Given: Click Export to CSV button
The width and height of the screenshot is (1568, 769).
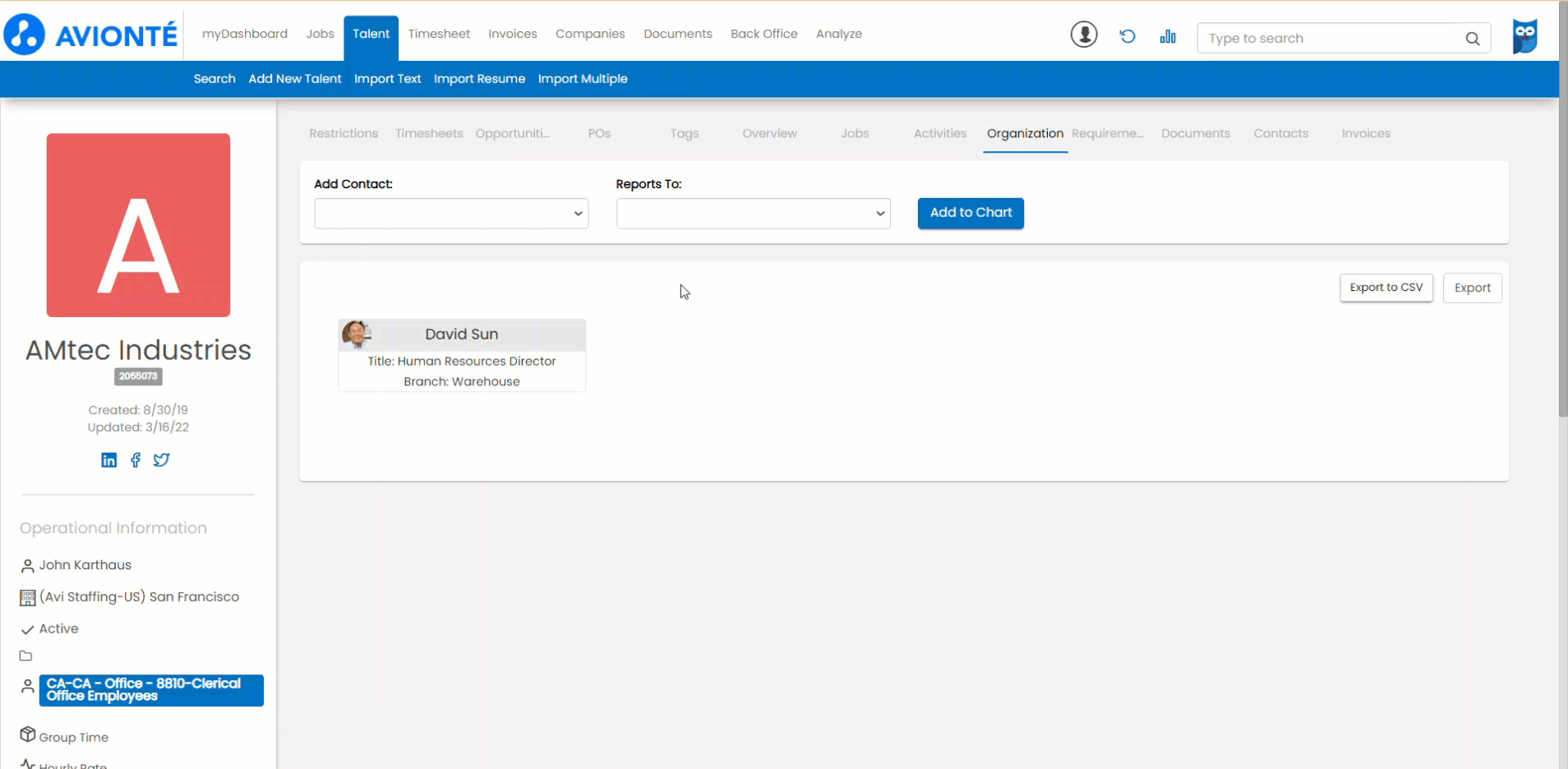Looking at the screenshot, I should [x=1386, y=288].
